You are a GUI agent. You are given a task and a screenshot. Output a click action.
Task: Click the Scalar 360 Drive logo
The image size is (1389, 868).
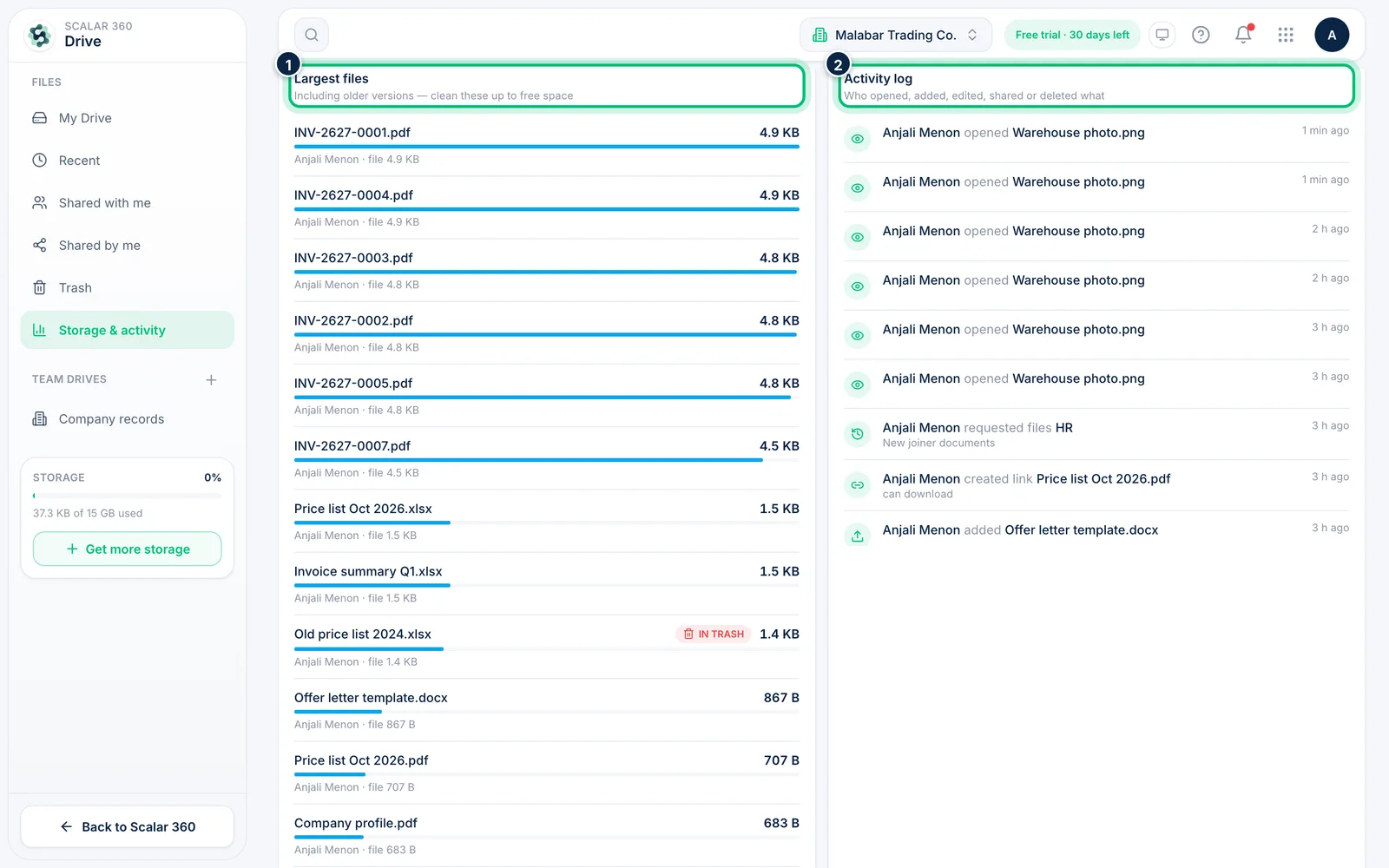click(x=39, y=35)
